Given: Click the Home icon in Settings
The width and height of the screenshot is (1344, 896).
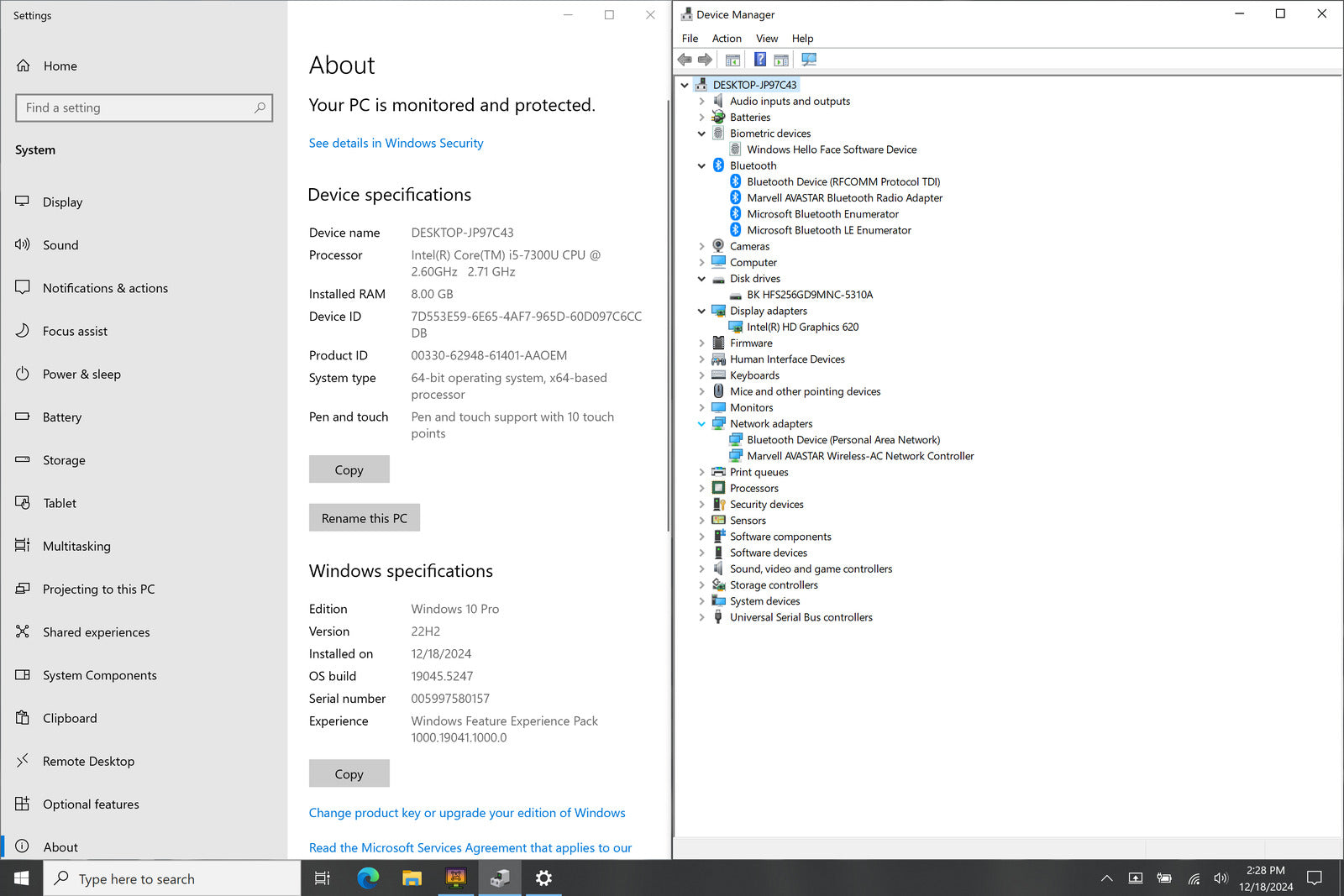Looking at the screenshot, I should point(24,65).
